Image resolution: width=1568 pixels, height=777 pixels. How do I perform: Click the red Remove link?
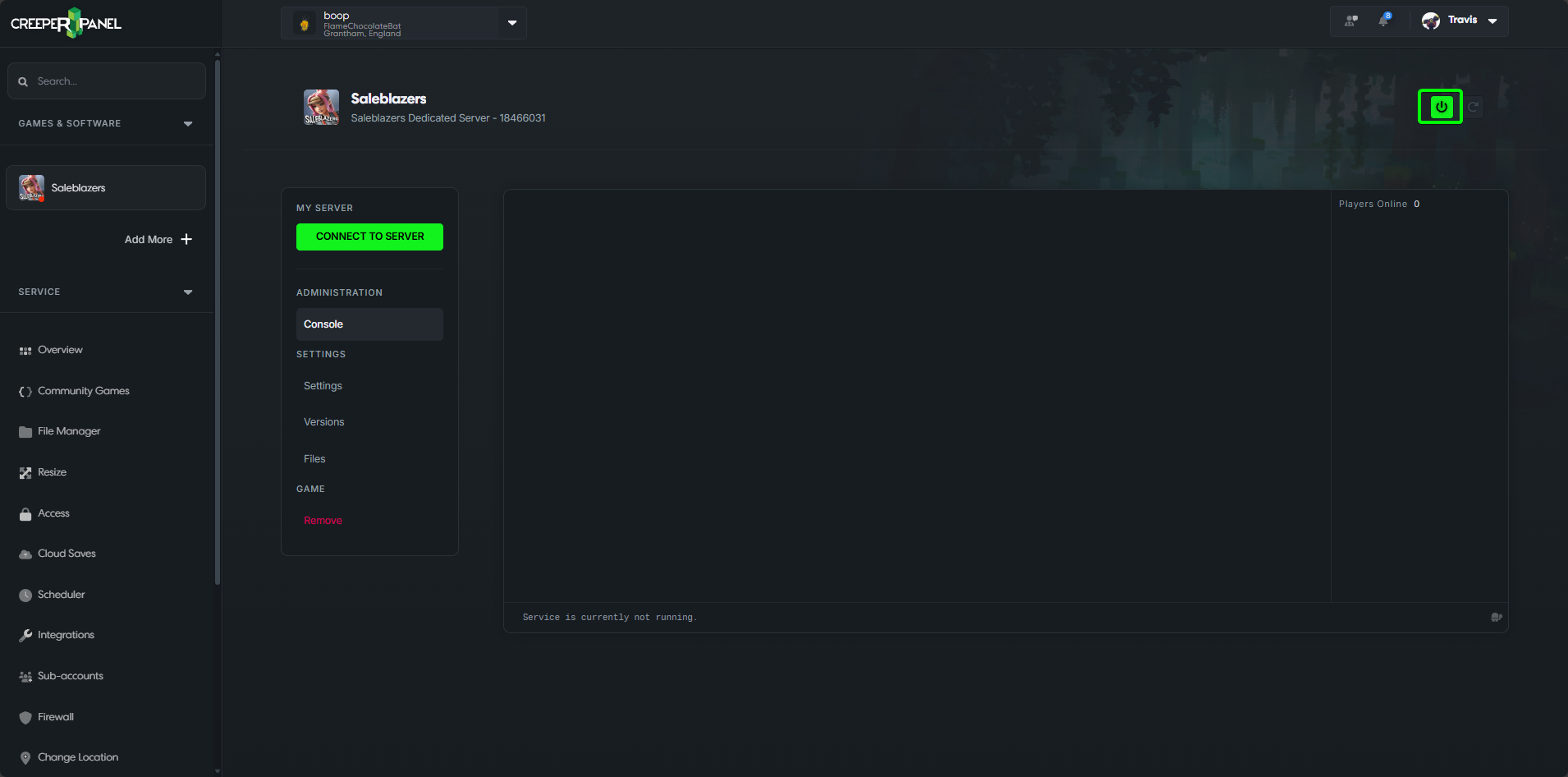coord(323,521)
